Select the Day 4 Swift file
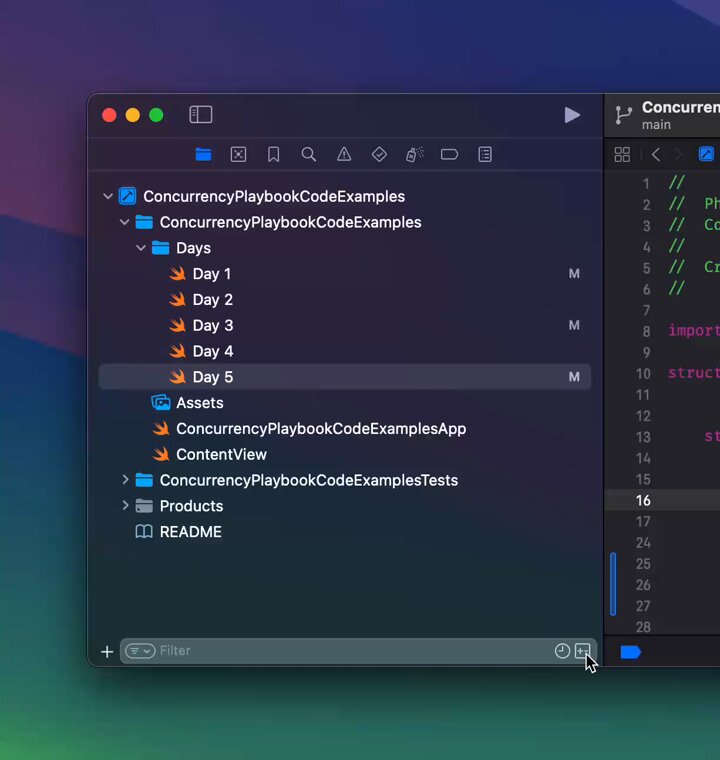Screen dimensions: 720x760 345,351
